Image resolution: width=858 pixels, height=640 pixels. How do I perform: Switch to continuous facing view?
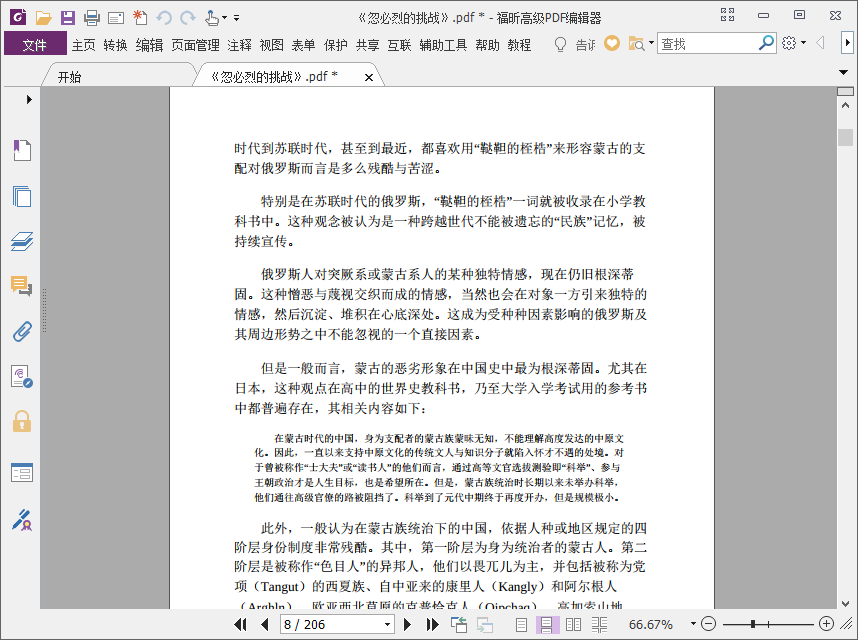pyautogui.click(x=600, y=624)
